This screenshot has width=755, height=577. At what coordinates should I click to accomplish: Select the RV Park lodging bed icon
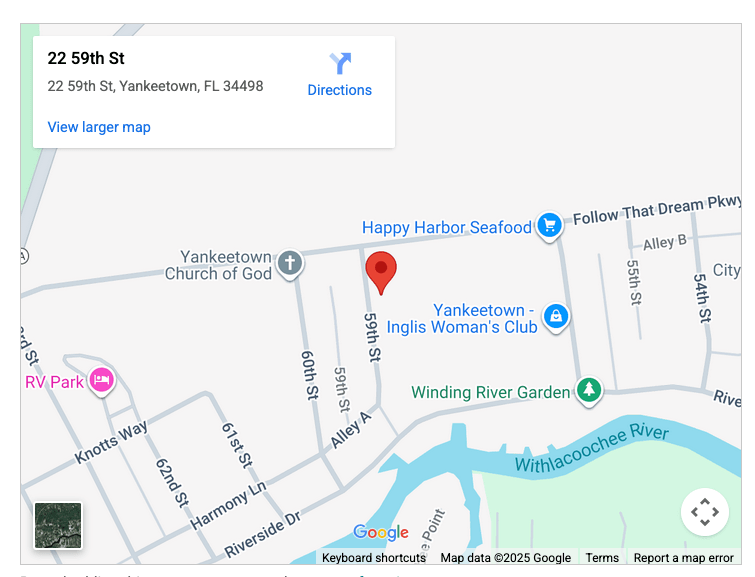point(102,381)
